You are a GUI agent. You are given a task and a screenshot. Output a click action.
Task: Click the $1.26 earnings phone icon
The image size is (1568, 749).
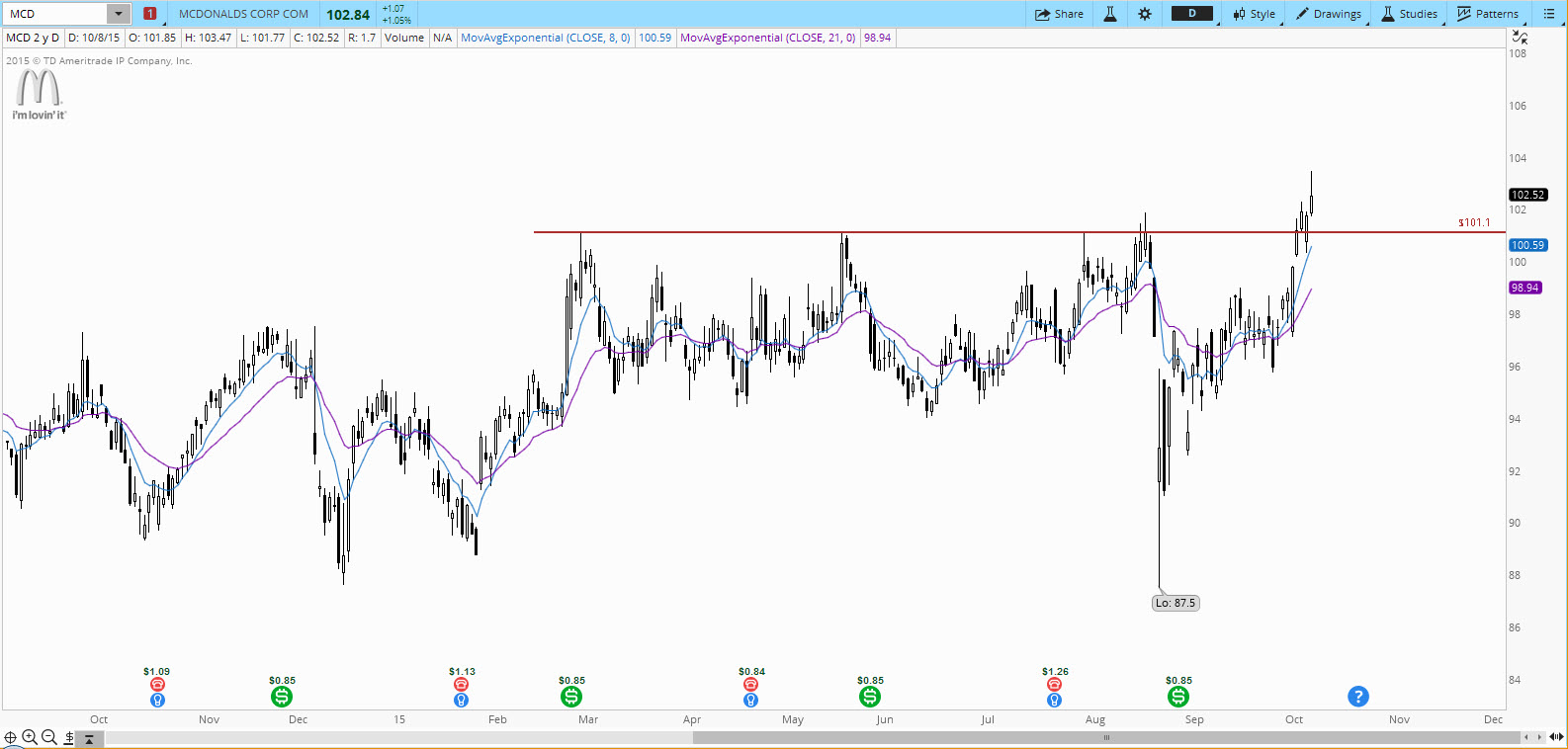[1054, 684]
